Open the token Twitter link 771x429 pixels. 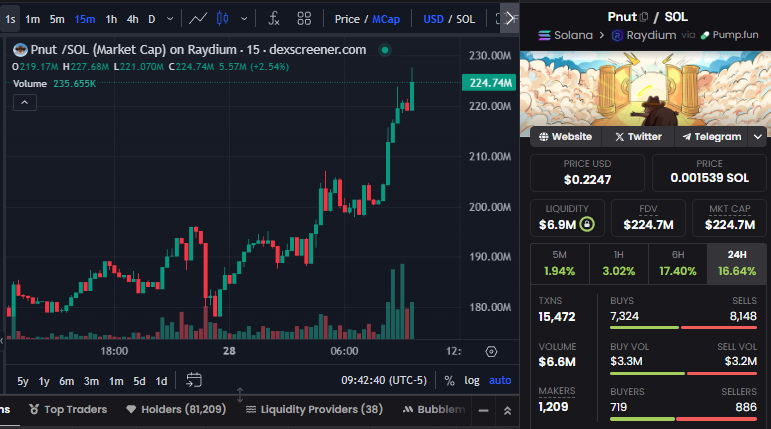[x=638, y=137]
